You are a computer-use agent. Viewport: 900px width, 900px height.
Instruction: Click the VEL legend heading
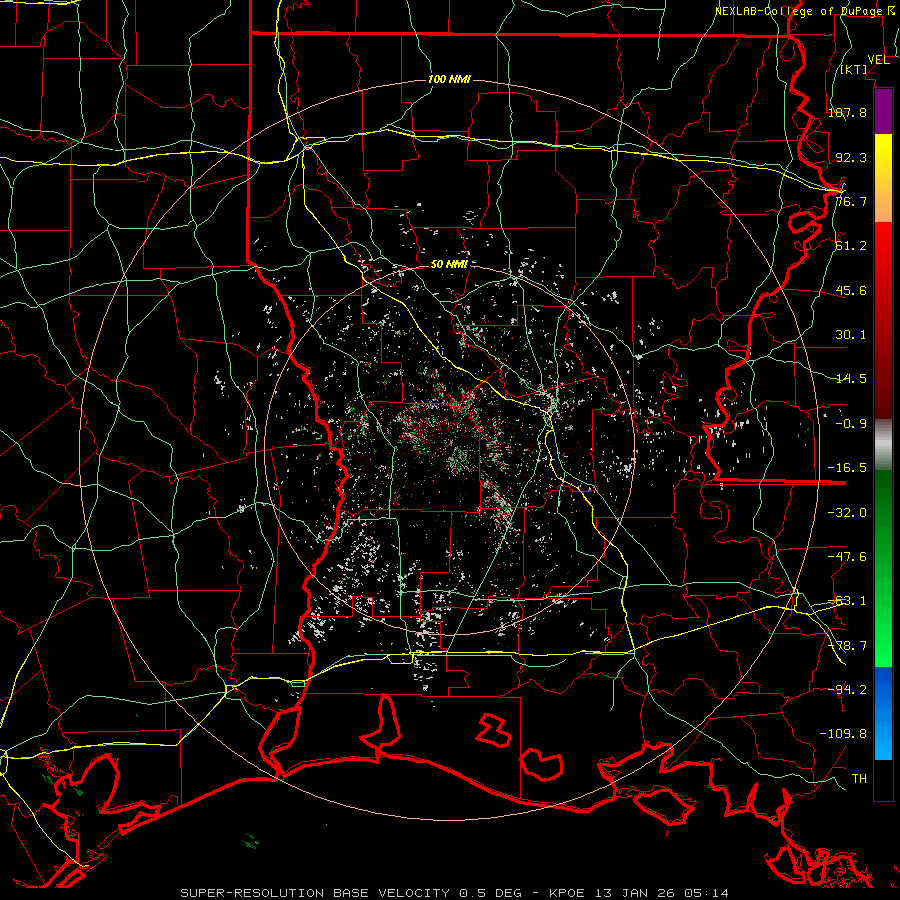(x=878, y=60)
